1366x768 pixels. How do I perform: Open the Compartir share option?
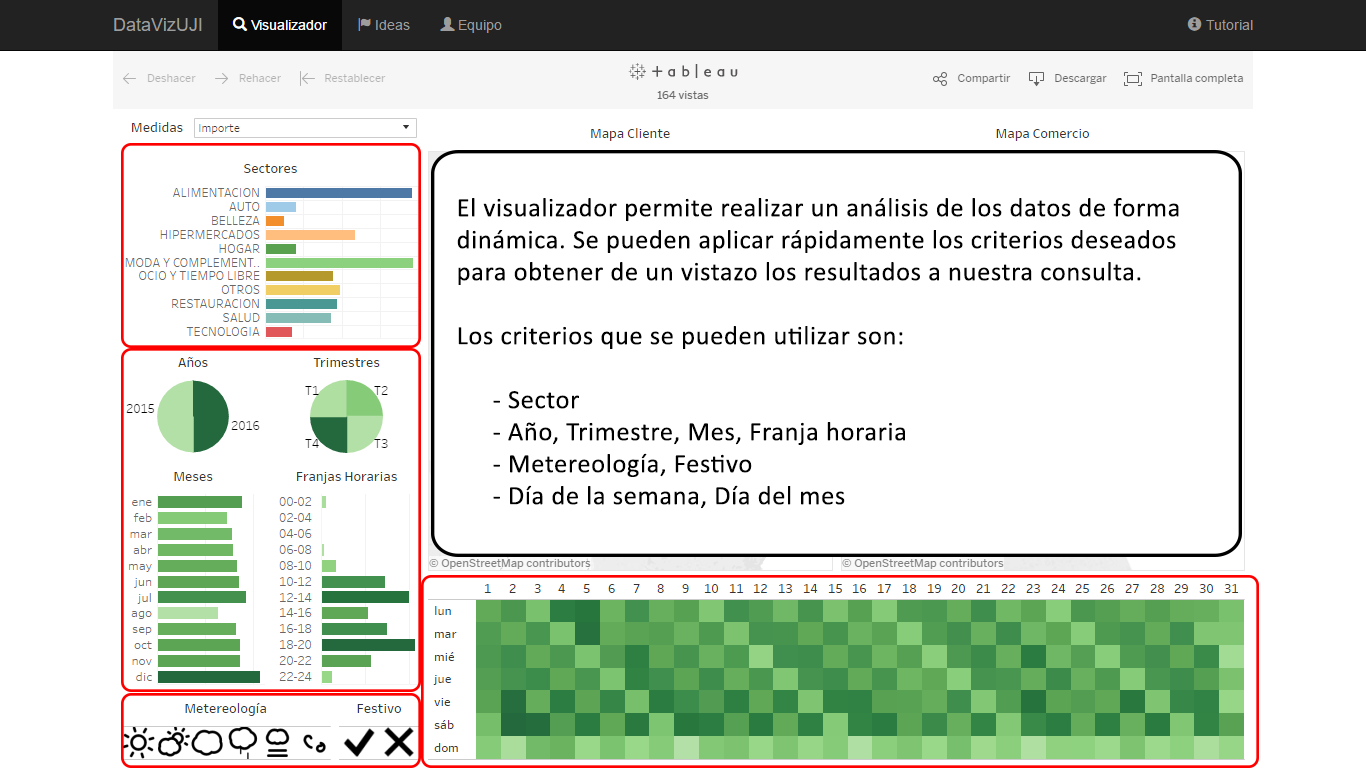tap(971, 78)
